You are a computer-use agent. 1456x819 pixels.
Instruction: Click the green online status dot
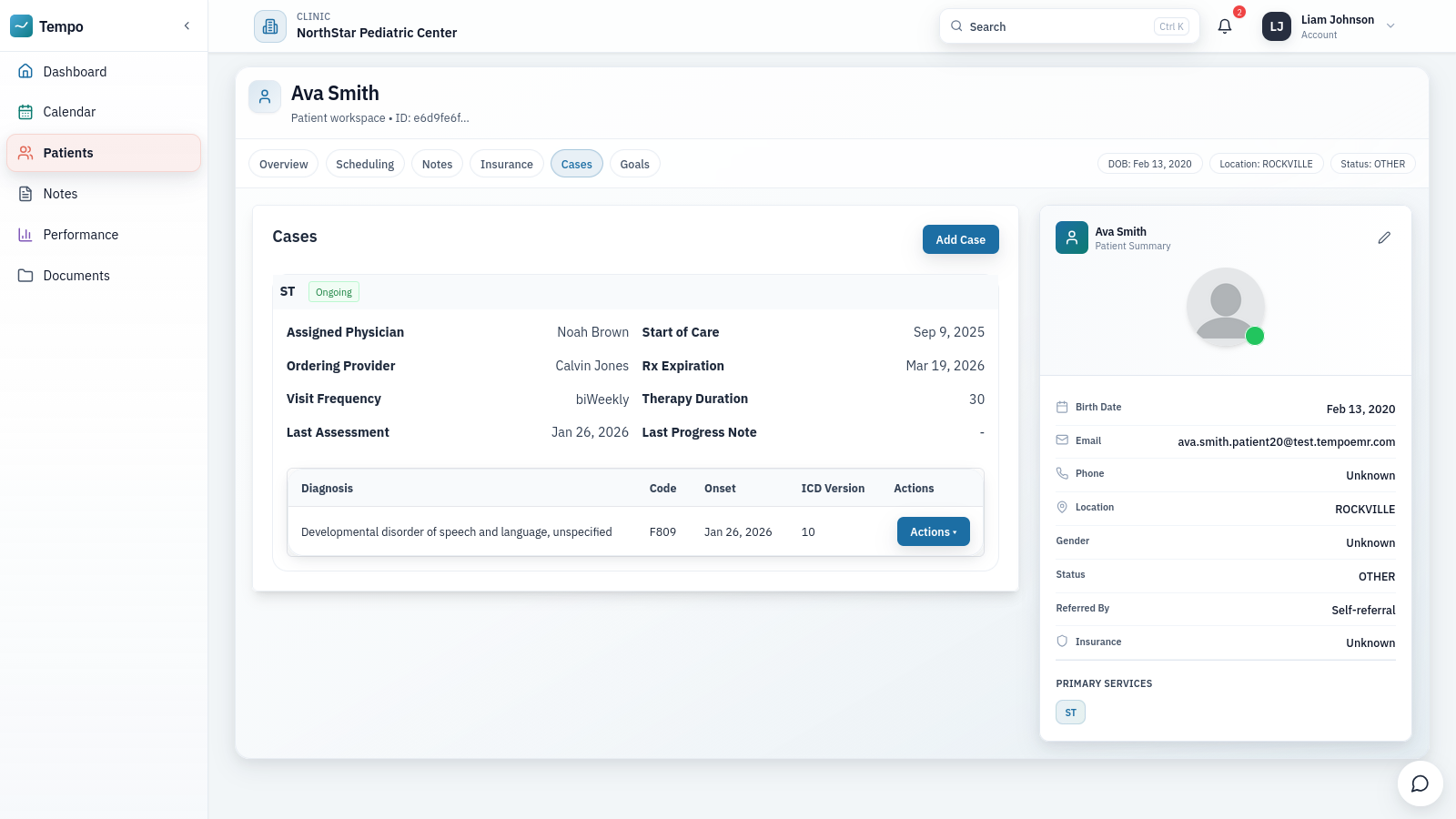(1255, 336)
